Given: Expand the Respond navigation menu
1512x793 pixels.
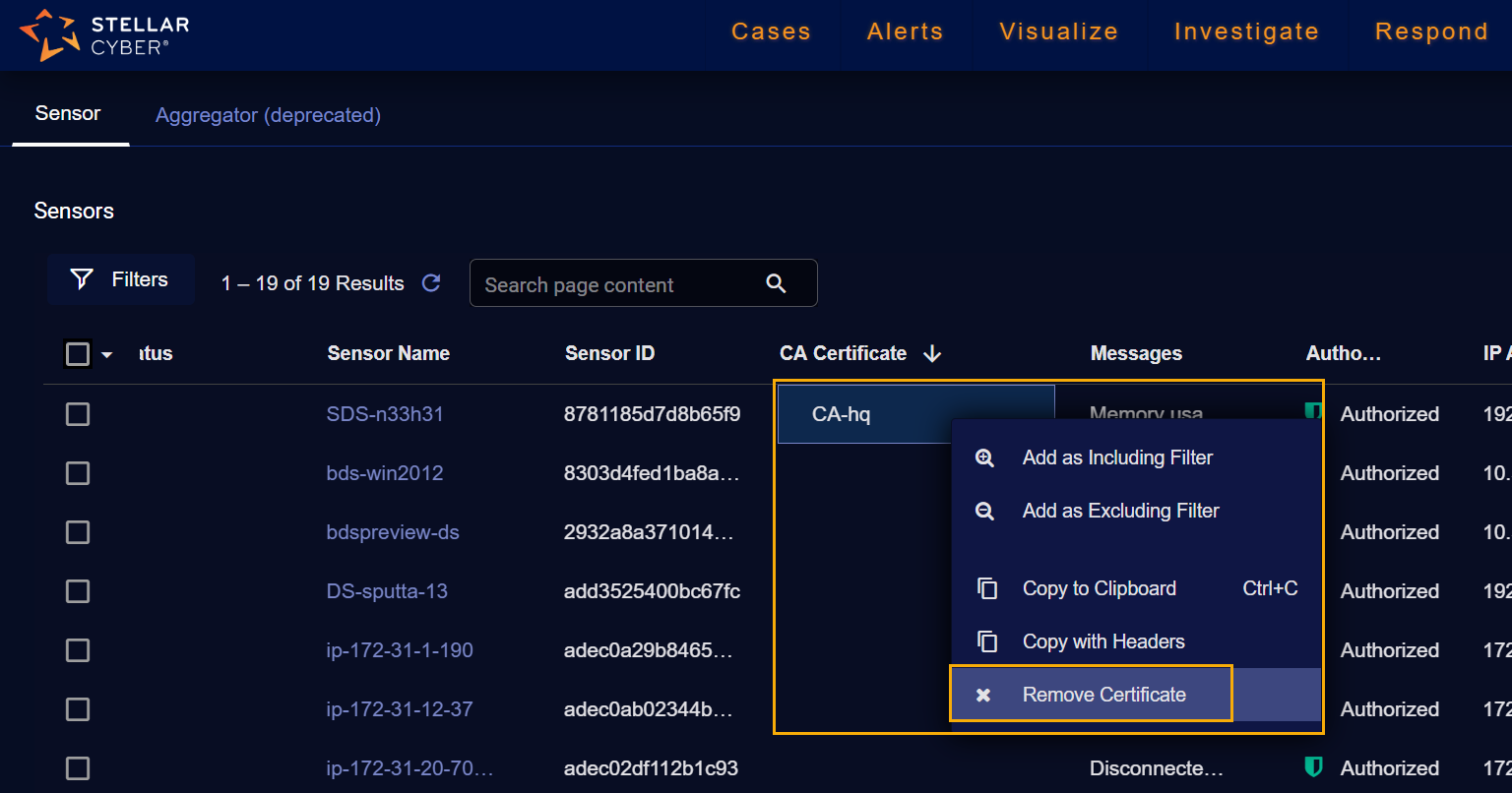Looking at the screenshot, I should tap(1430, 31).
